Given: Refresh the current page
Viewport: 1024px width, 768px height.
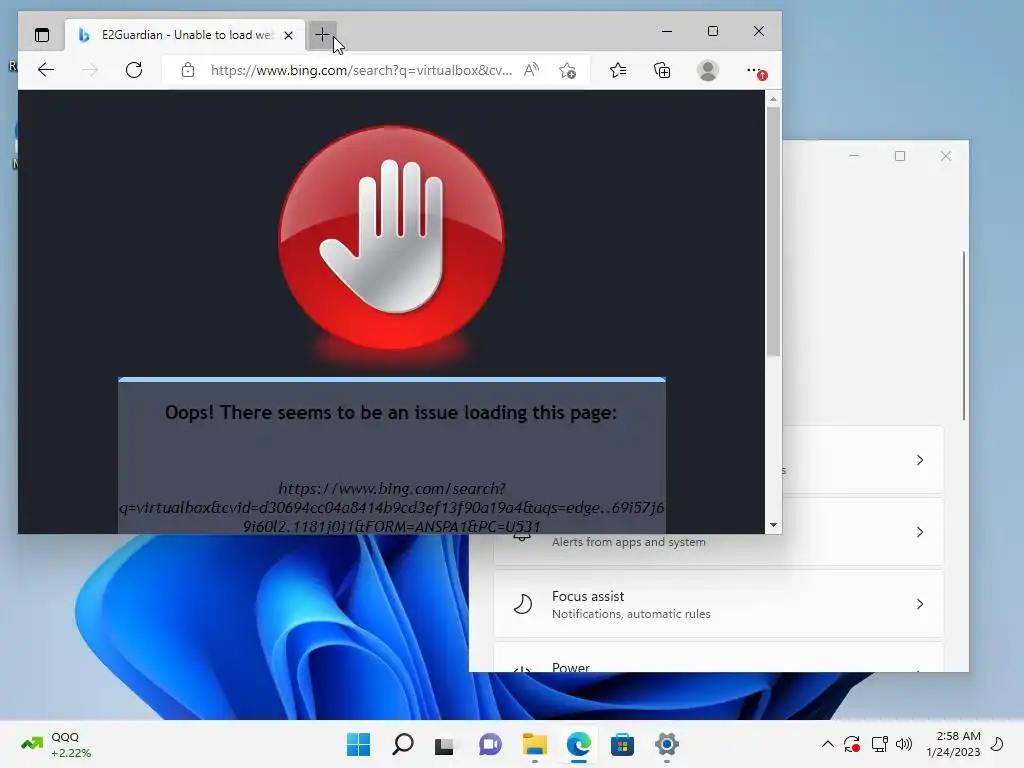Looking at the screenshot, I should point(134,70).
